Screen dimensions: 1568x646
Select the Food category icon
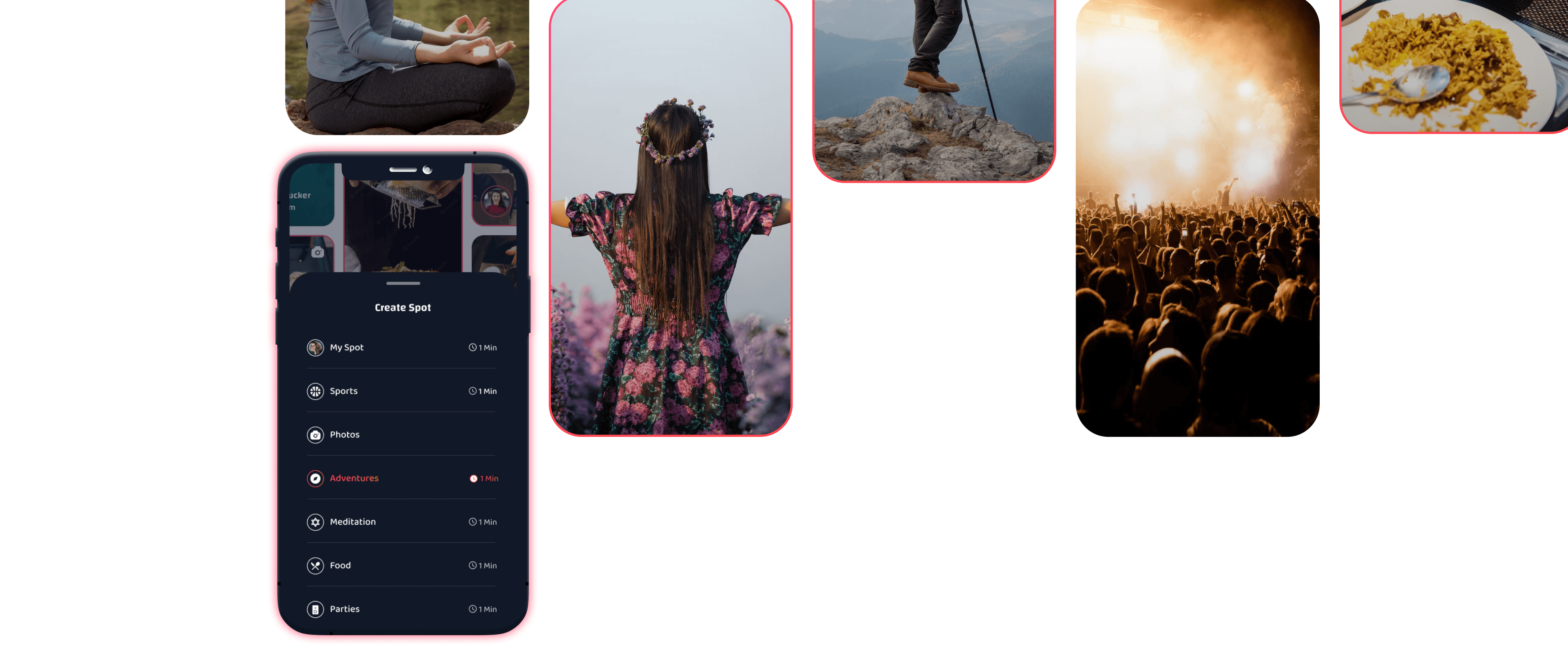tap(315, 565)
